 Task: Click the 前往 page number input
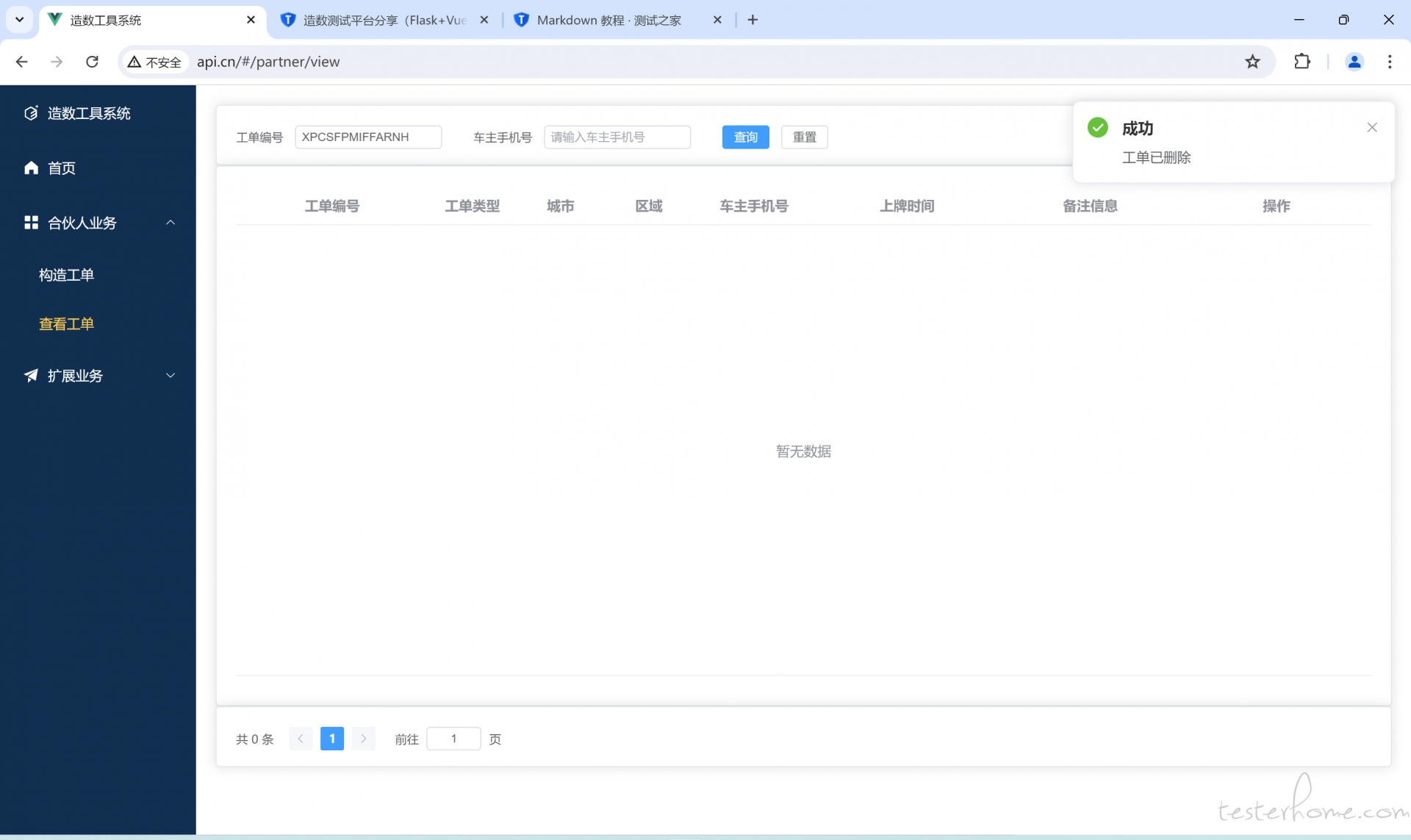pos(453,739)
